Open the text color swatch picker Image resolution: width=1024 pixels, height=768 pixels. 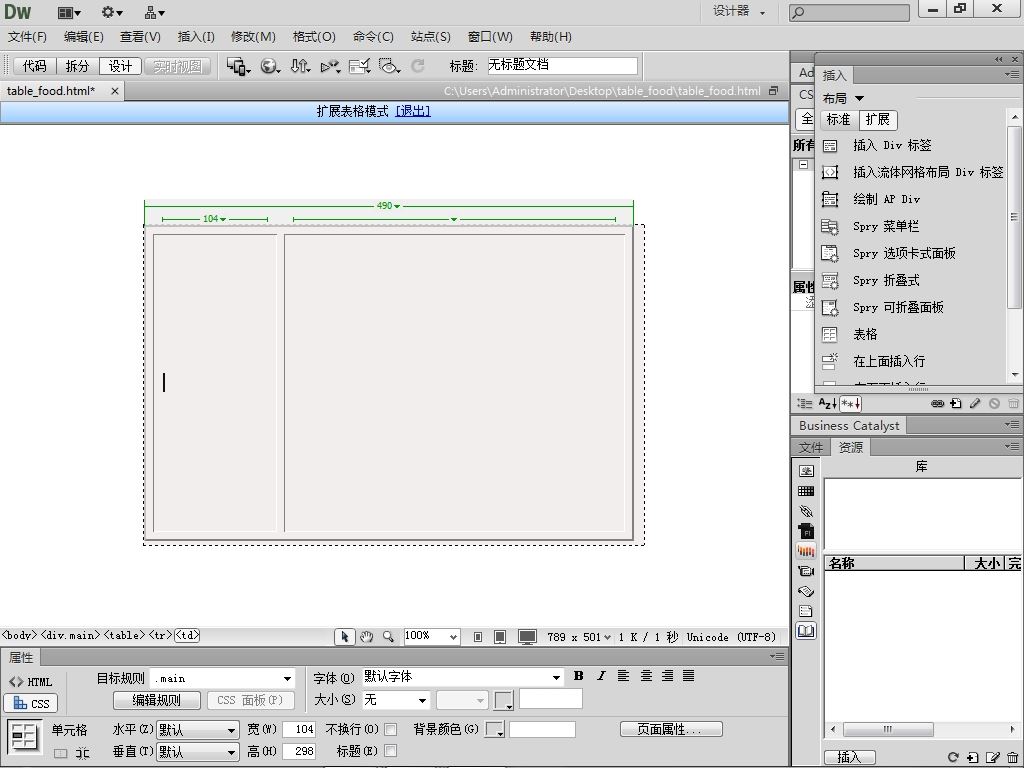pyautogui.click(x=504, y=700)
